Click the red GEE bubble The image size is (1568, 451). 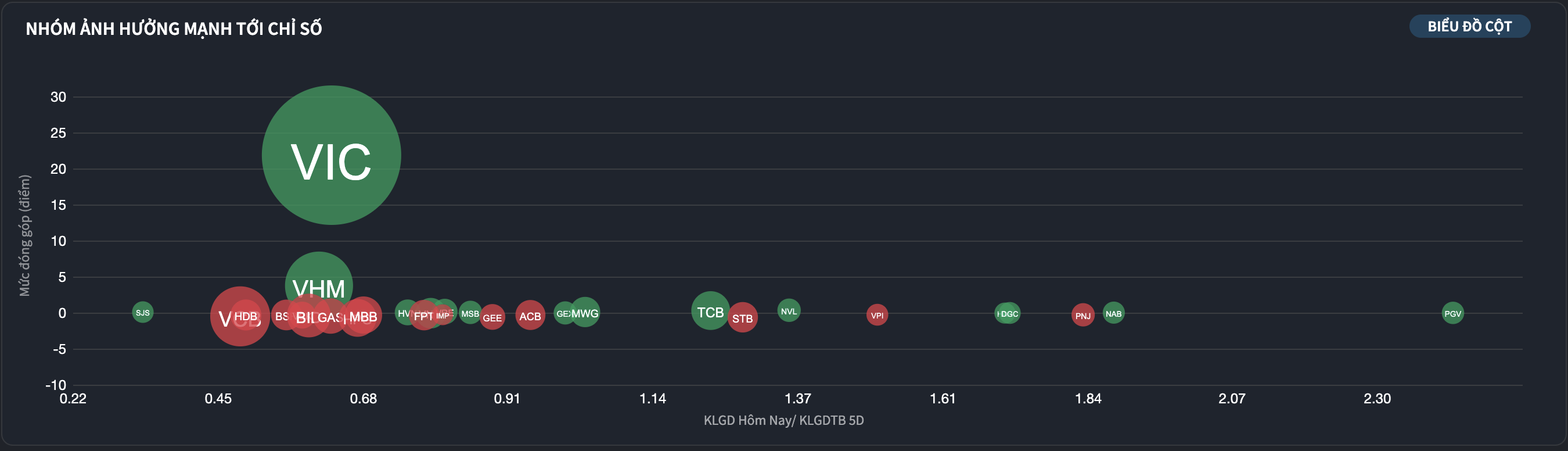[492, 317]
